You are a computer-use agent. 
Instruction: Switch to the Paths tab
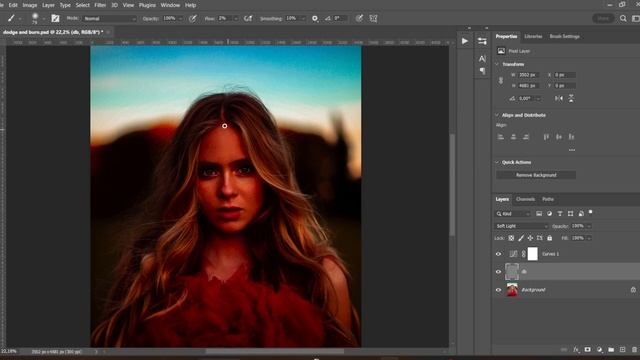pos(548,199)
